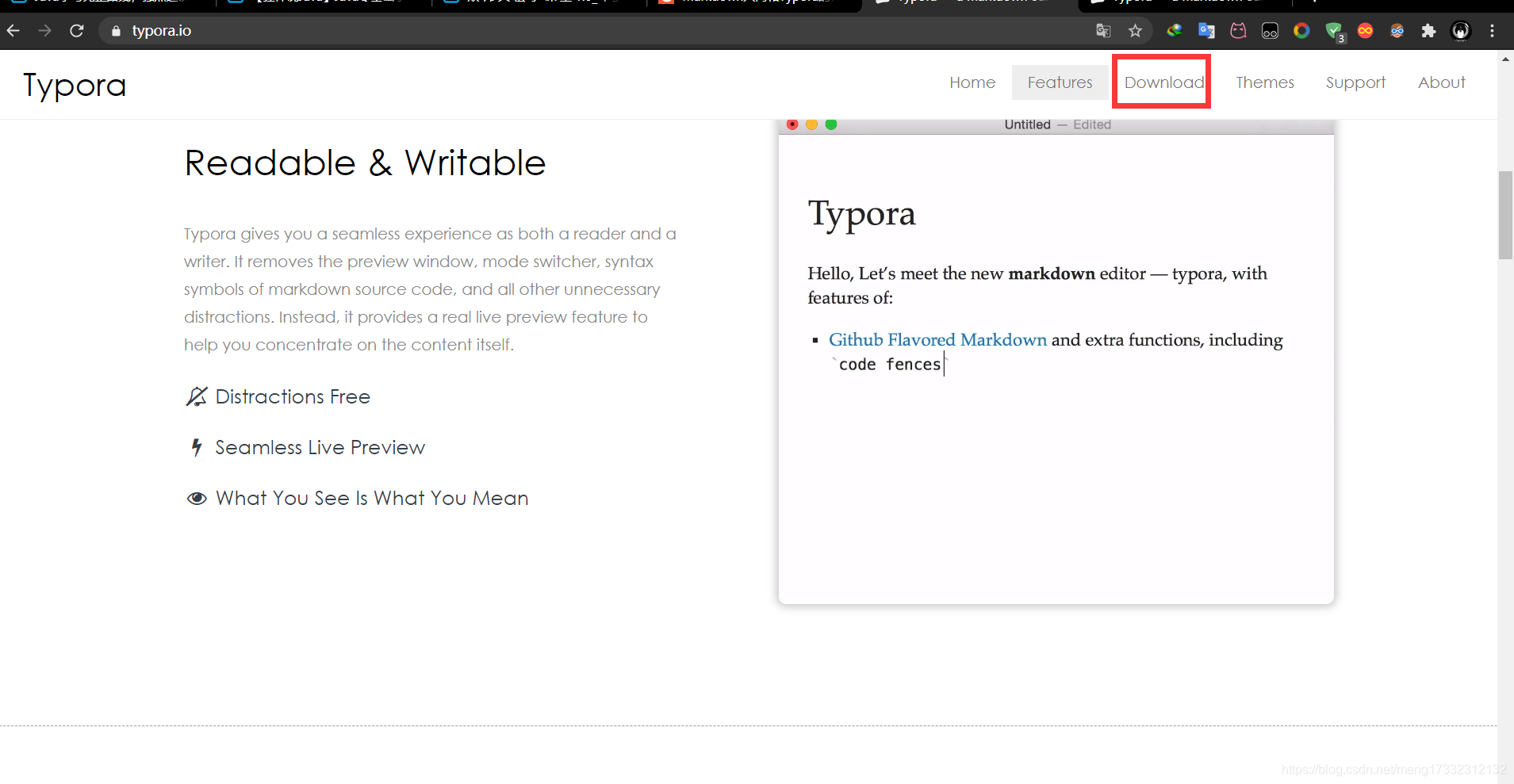Screen dimensions: 1514x784
Task: Click the 'Seamless Live Preview' text
Action: 320,448
